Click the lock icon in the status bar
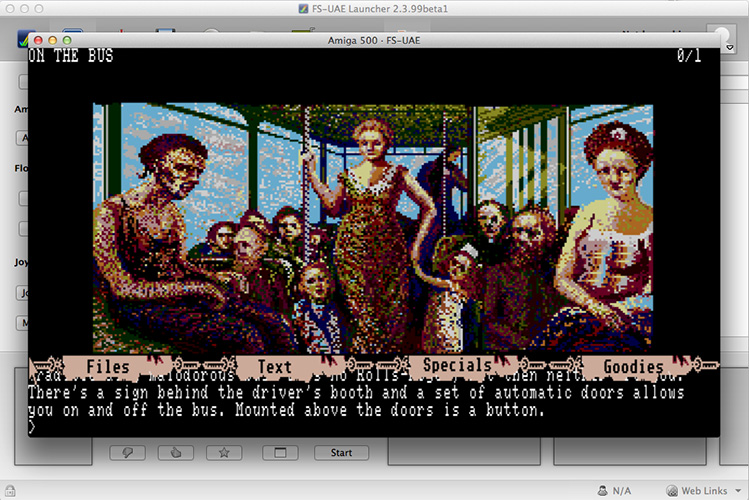The height and width of the screenshot is (500, 749). [10, 490]
